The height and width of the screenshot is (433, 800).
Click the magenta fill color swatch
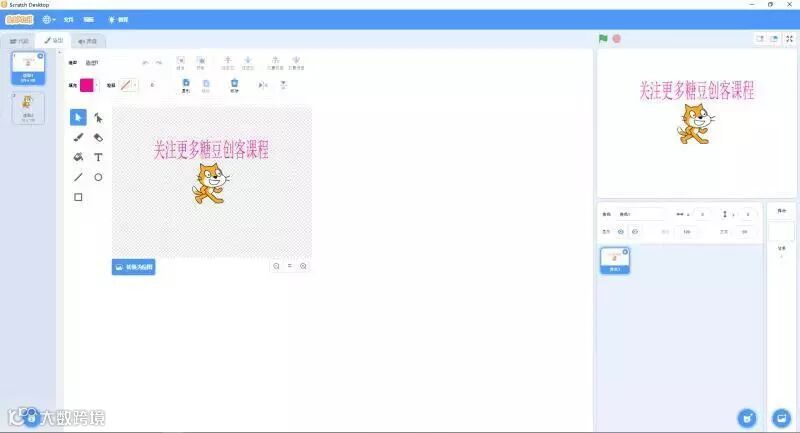87,85
